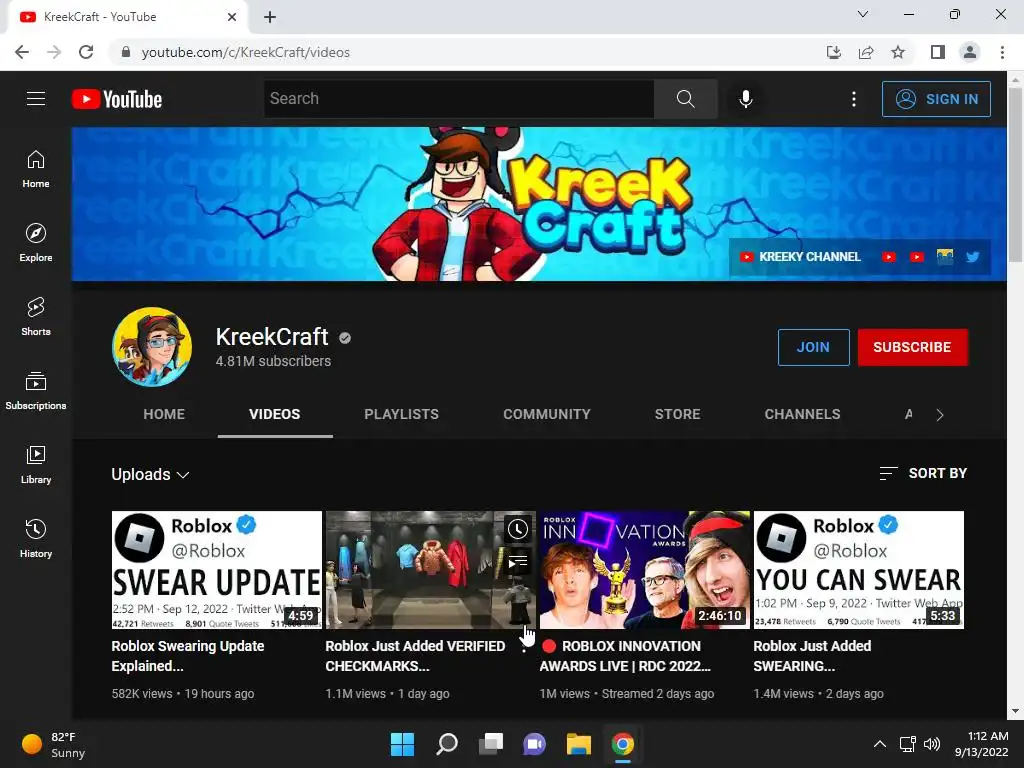Open History in the sidebar

point(36,539)
